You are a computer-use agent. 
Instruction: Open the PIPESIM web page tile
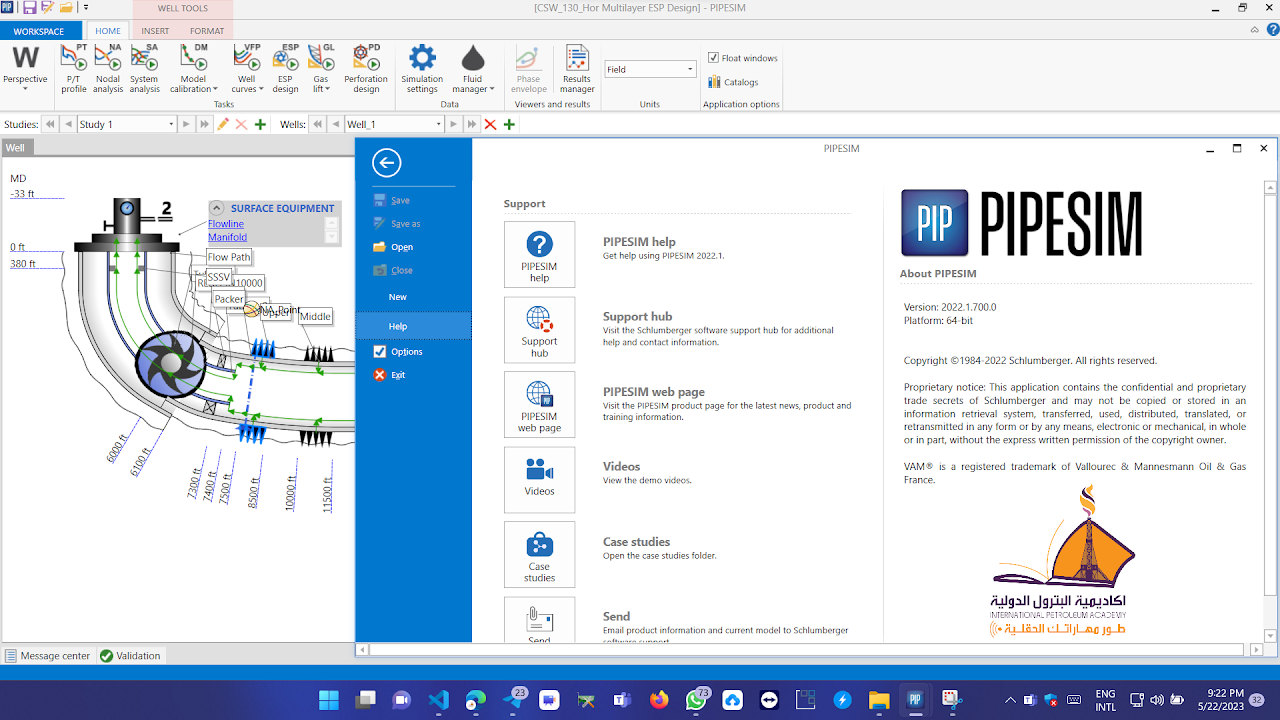click(x=539, y=404)
